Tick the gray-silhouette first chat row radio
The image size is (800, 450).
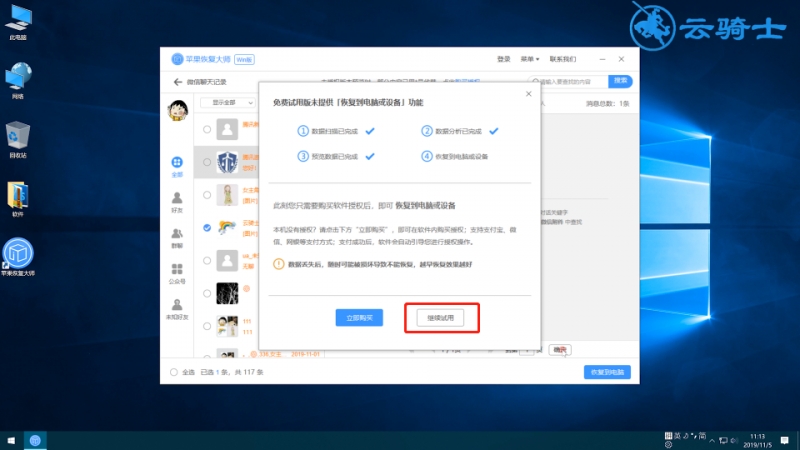click(207, 130)
